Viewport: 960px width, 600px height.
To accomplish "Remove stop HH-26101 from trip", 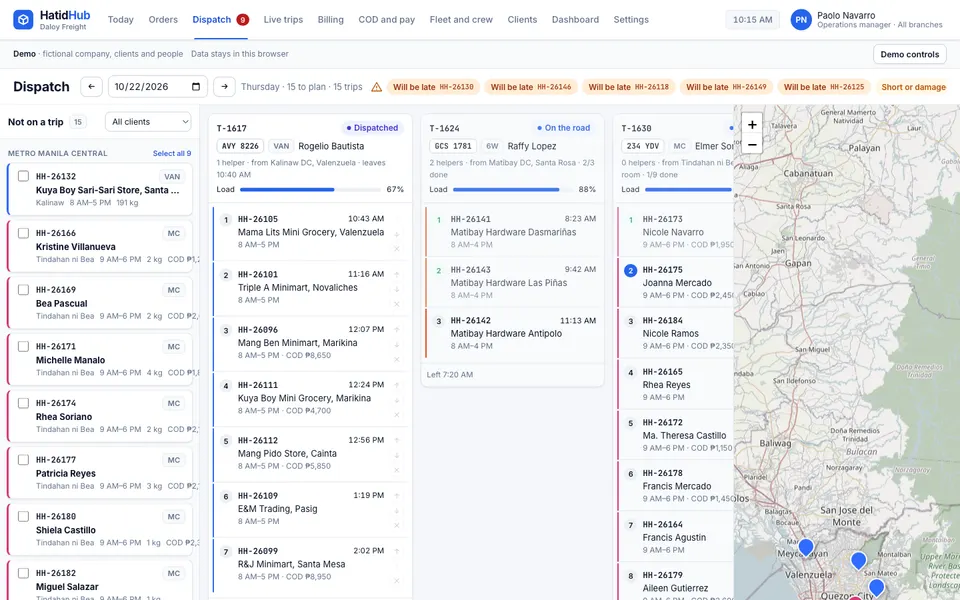I will point(397,304).
